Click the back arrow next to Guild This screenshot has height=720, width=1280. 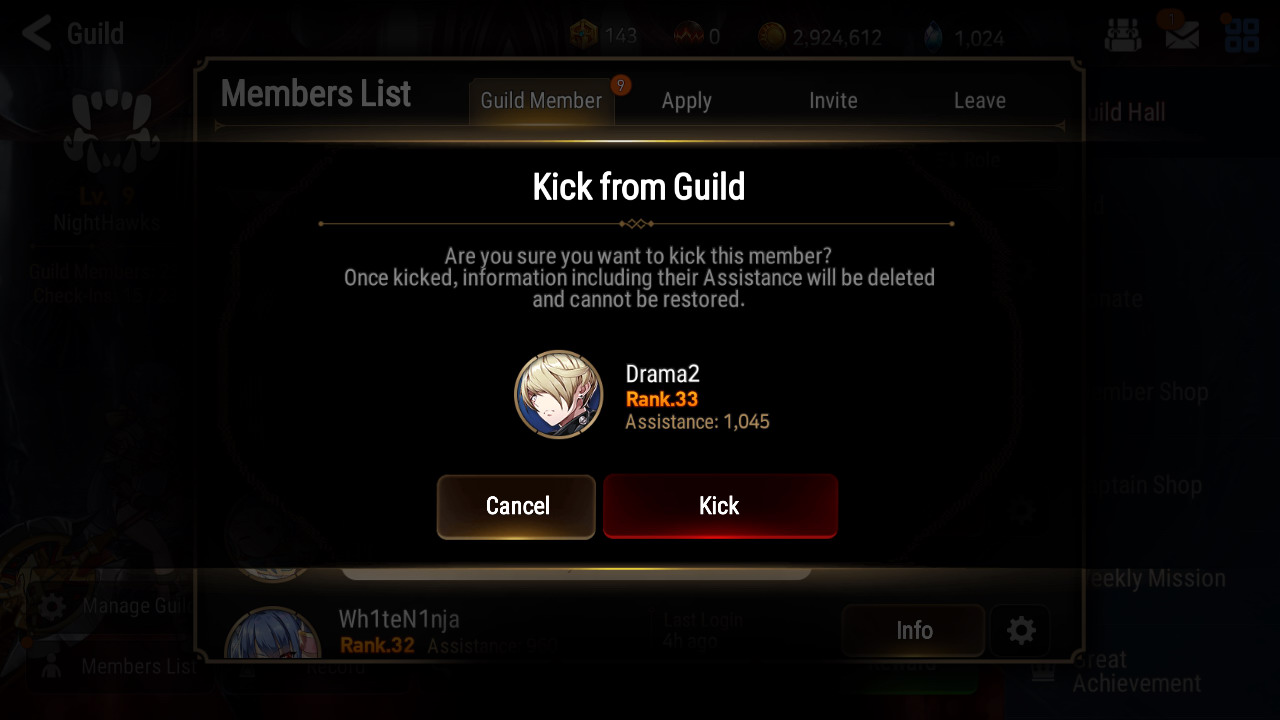click(37, 33)
